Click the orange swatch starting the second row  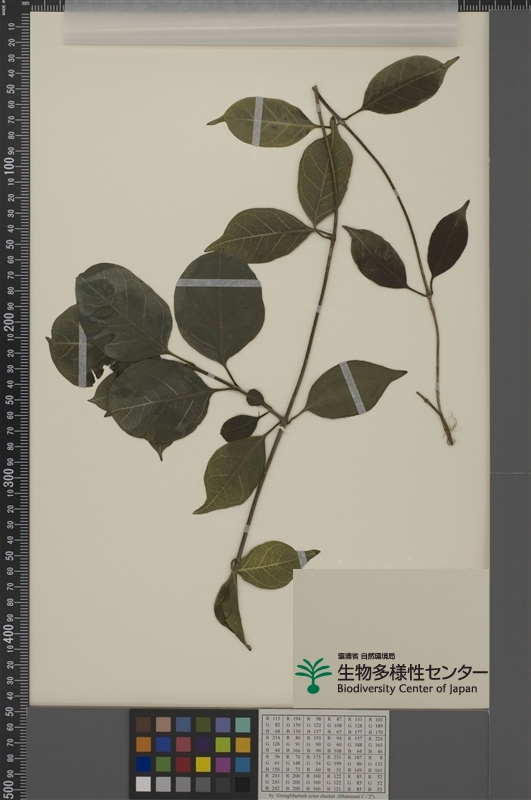(x=144, y=744)
